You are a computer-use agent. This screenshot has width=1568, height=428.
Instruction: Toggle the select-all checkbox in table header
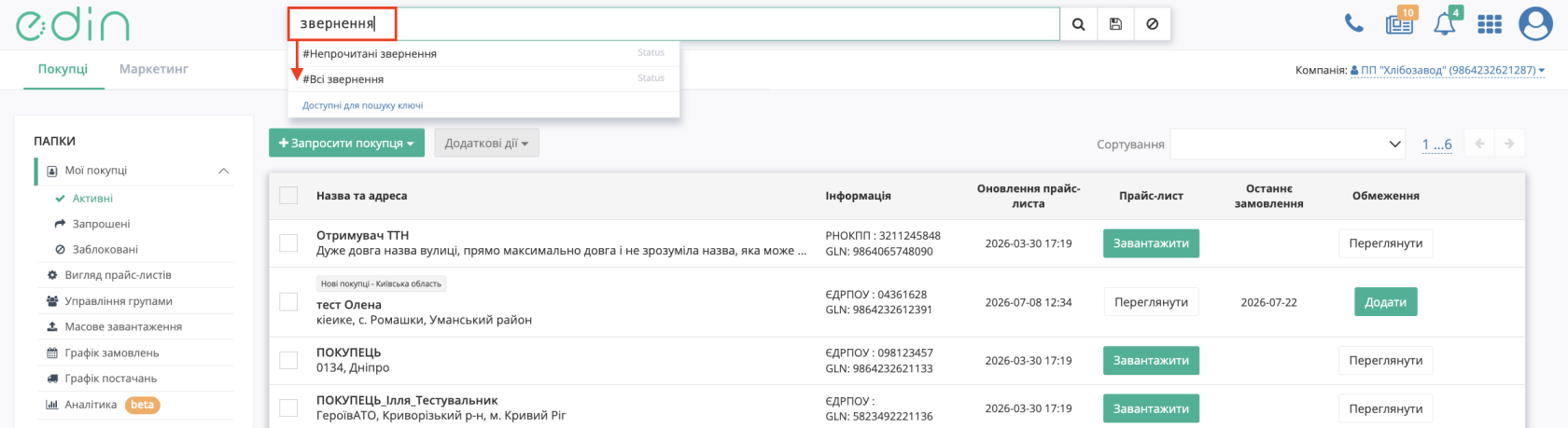coord(288,195)
